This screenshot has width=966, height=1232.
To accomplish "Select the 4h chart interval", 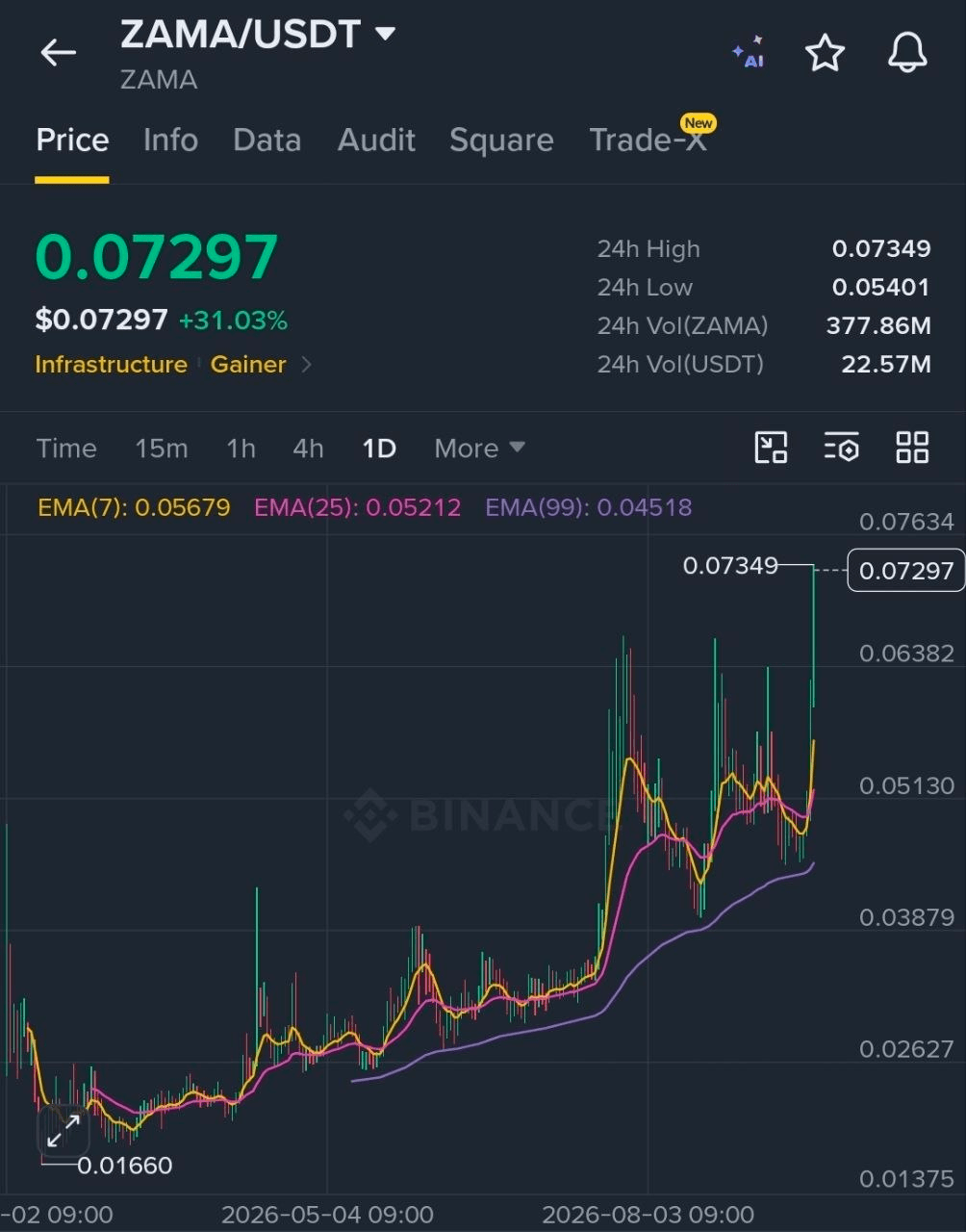I will pyautogui.click(x=308, y=449).
